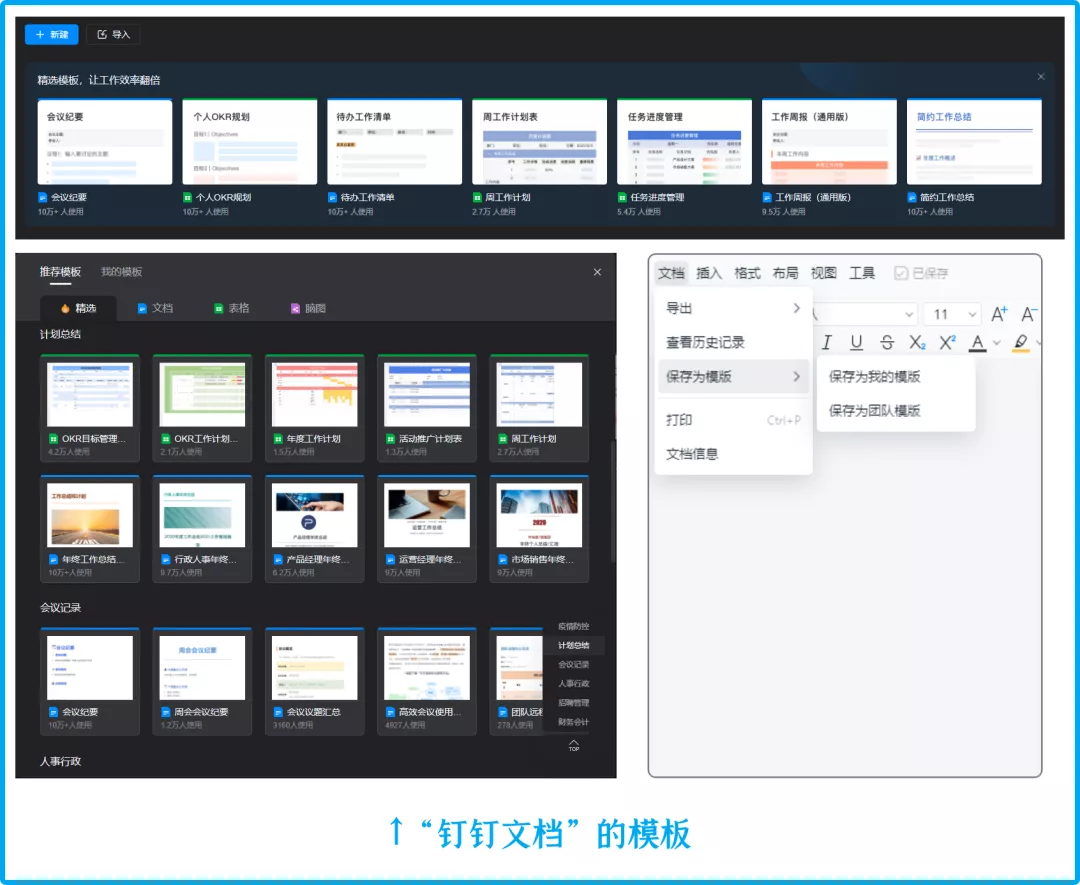Jump to 计划总结 section in side index
Screen dimensions: 1080x885
[x=574, y=645]
